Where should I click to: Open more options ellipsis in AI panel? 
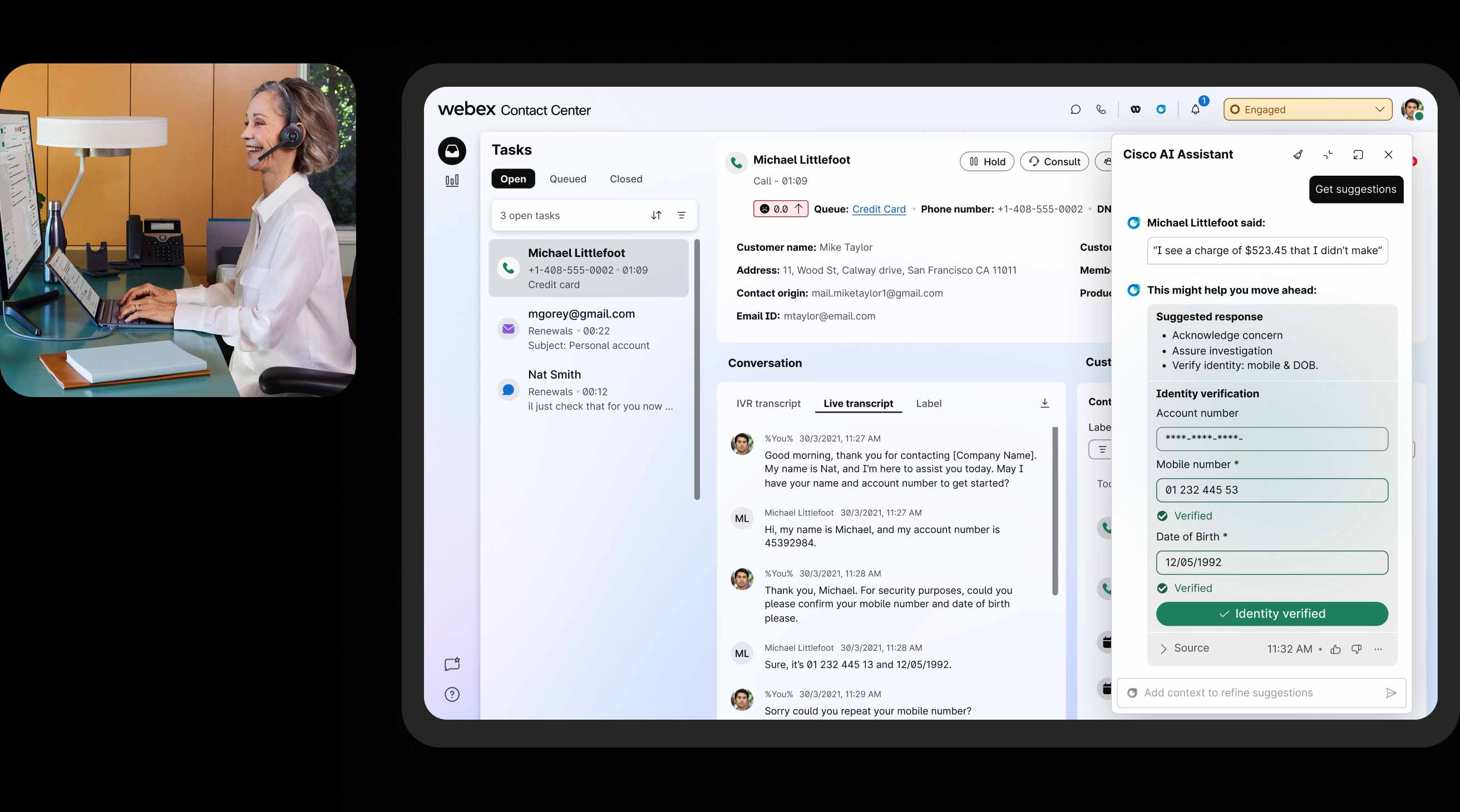pos(1378,650)
